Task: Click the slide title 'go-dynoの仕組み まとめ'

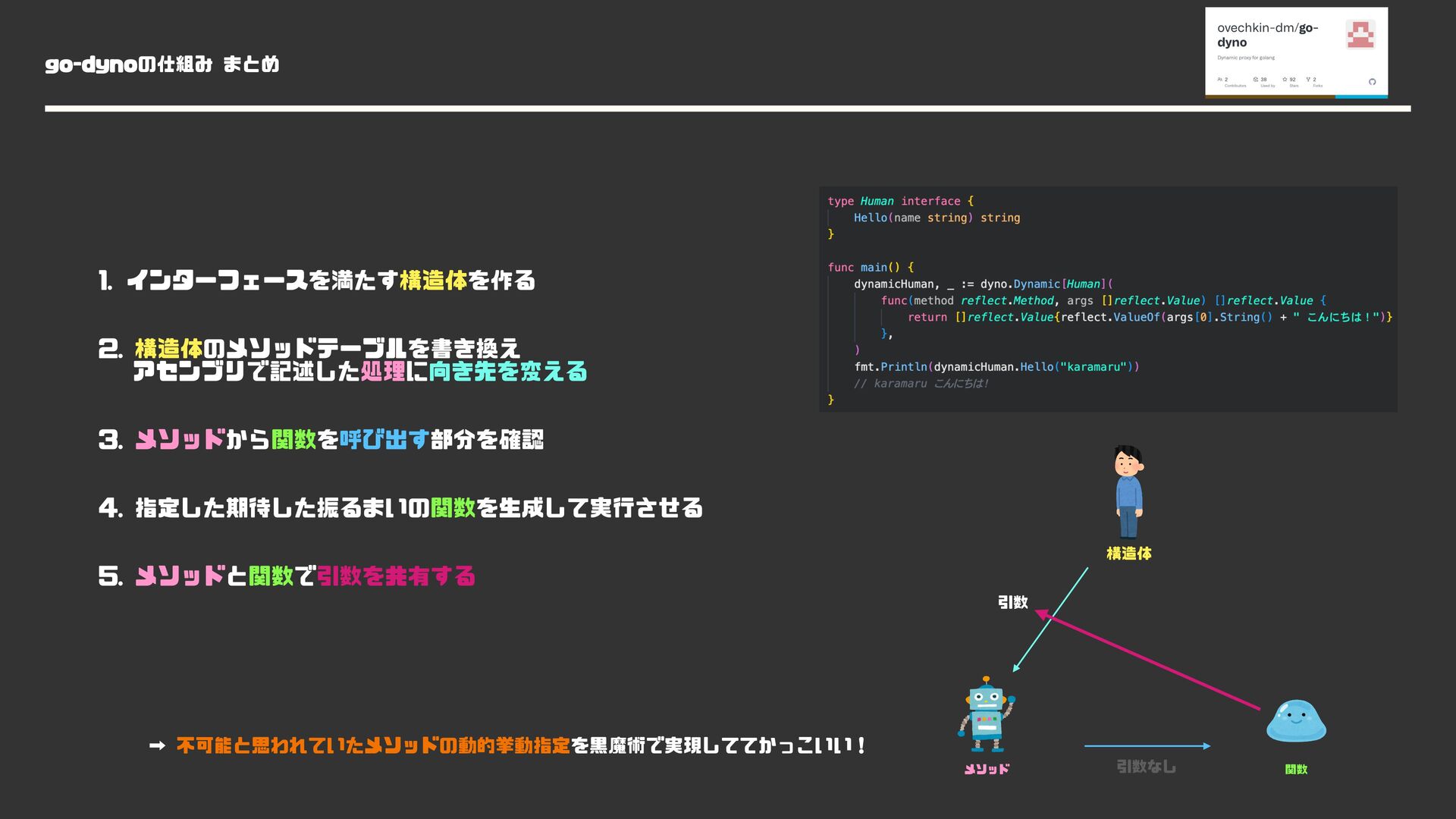Action: click(162, 64)
